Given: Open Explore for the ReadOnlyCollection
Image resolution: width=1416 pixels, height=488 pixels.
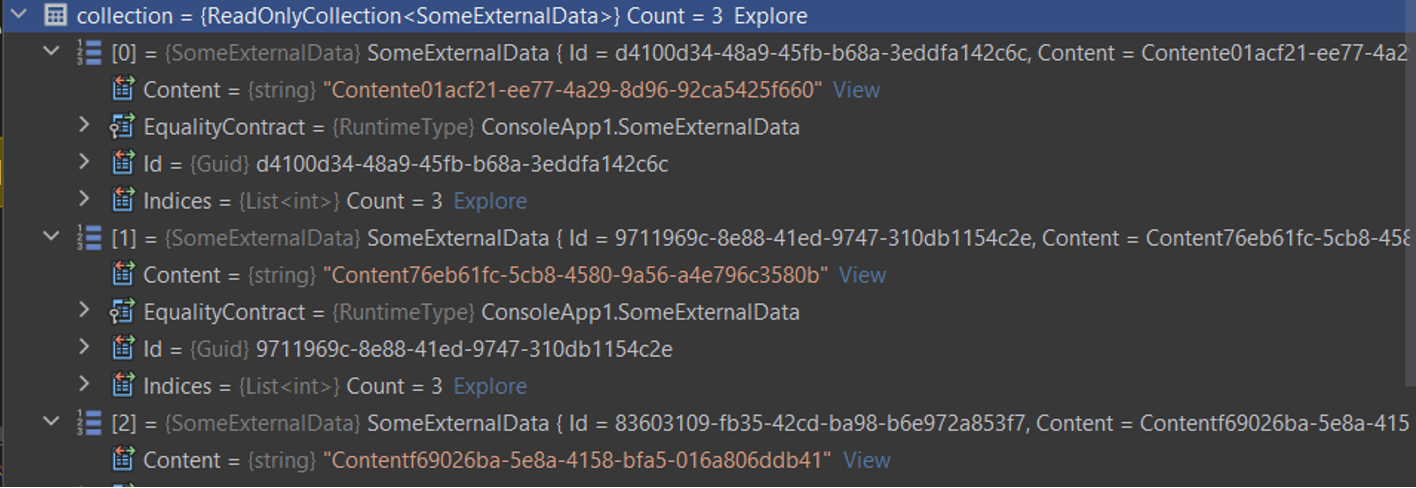Looking at the screenshot, I should coord(770,16).
